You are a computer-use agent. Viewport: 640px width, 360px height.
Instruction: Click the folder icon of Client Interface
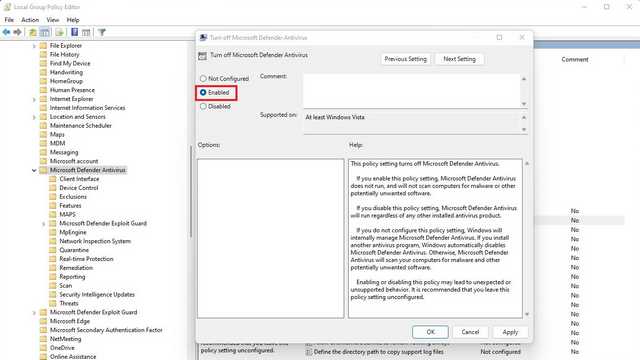point(53,179)
